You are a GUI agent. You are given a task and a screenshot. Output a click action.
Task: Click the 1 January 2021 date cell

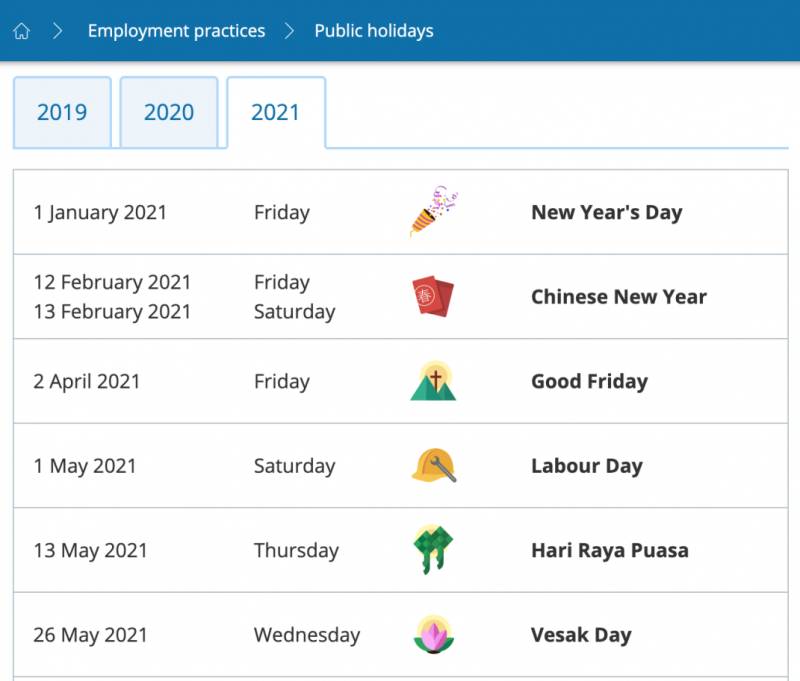pos(100,212)
